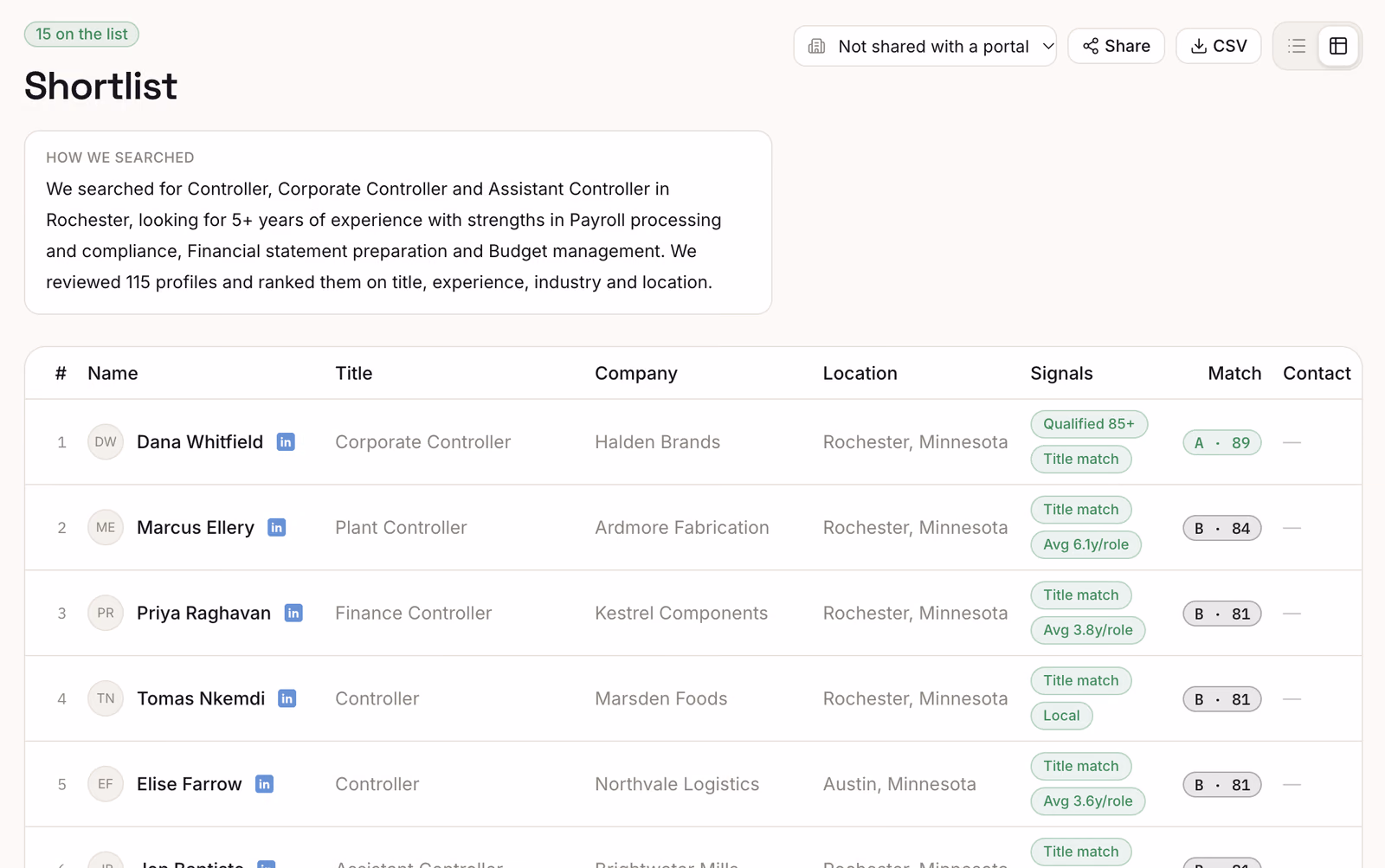Click the Qualified 85+ signal tag
The width and height of the screenshot is (1385, 868).
pos(1089,424)
